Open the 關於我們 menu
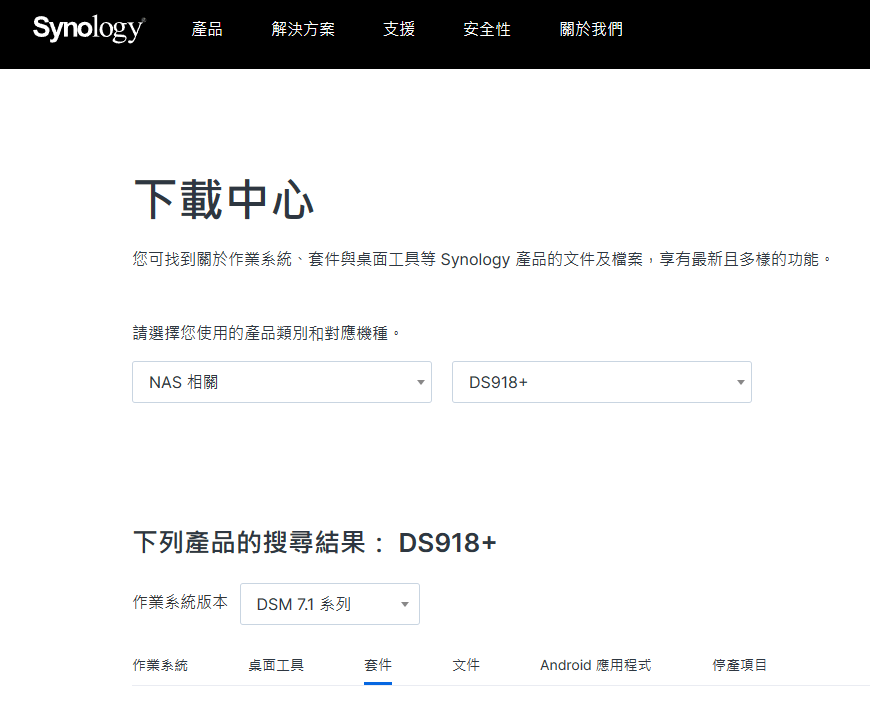 pos(591,29)
